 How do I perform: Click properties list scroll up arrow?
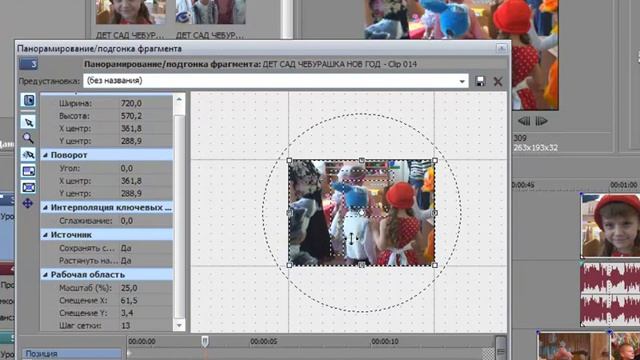coord(179,99)
